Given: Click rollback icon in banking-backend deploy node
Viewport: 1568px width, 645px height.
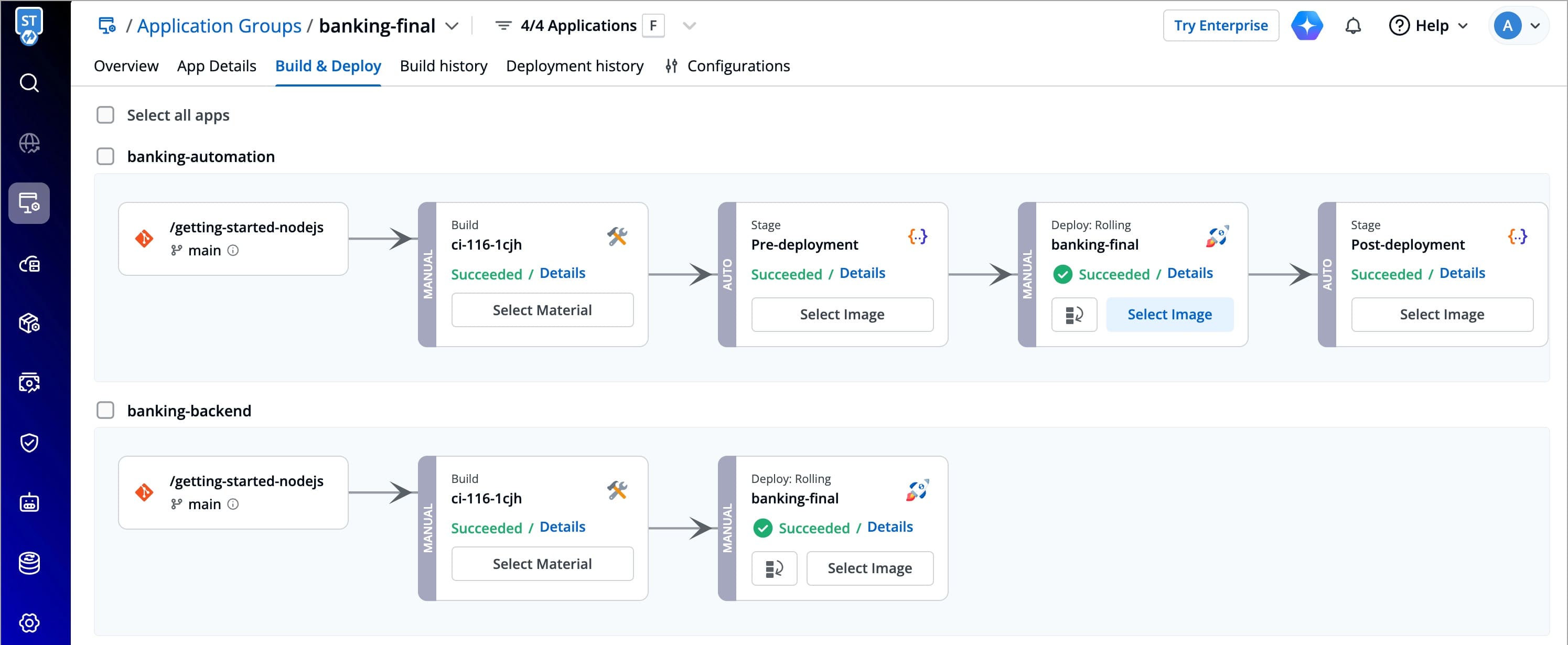Looking at the screenshot, I should [x=774, y=568].
